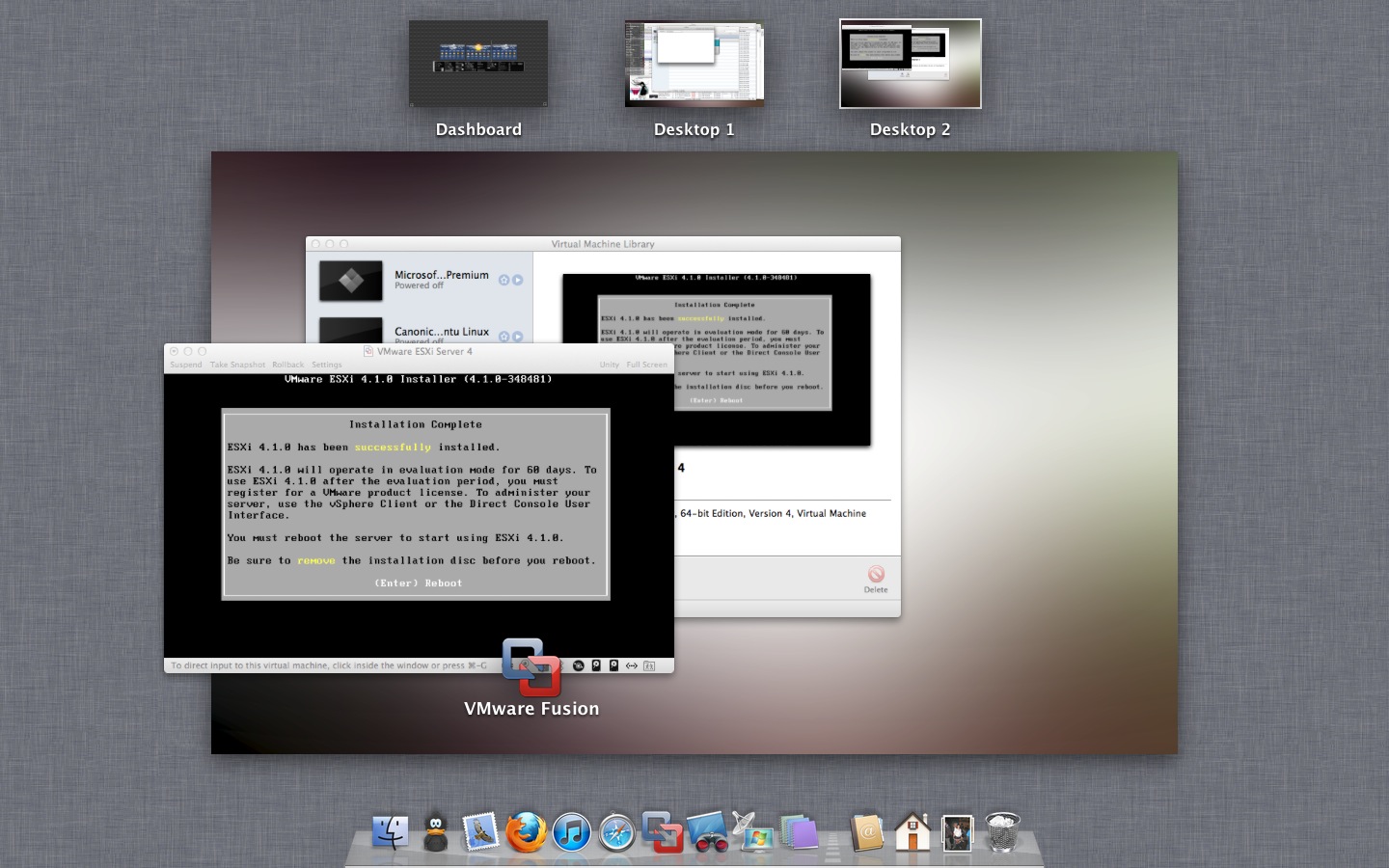
Task: Switch to Unity view in ESXi toolbar
Action: pyautogui.click(x=610, y=365)
